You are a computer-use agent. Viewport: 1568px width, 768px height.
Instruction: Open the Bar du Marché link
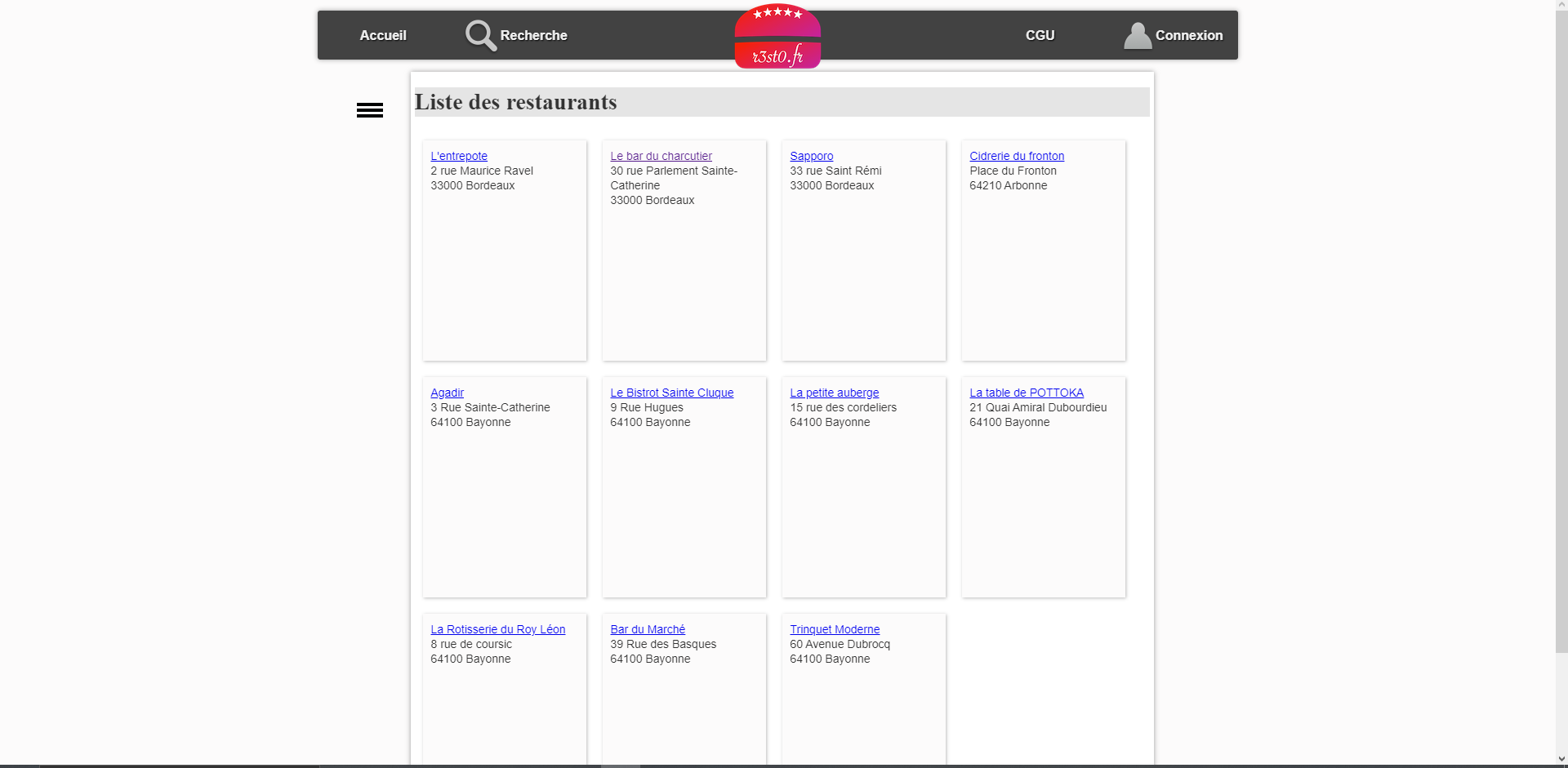click(x=648, y=629)
